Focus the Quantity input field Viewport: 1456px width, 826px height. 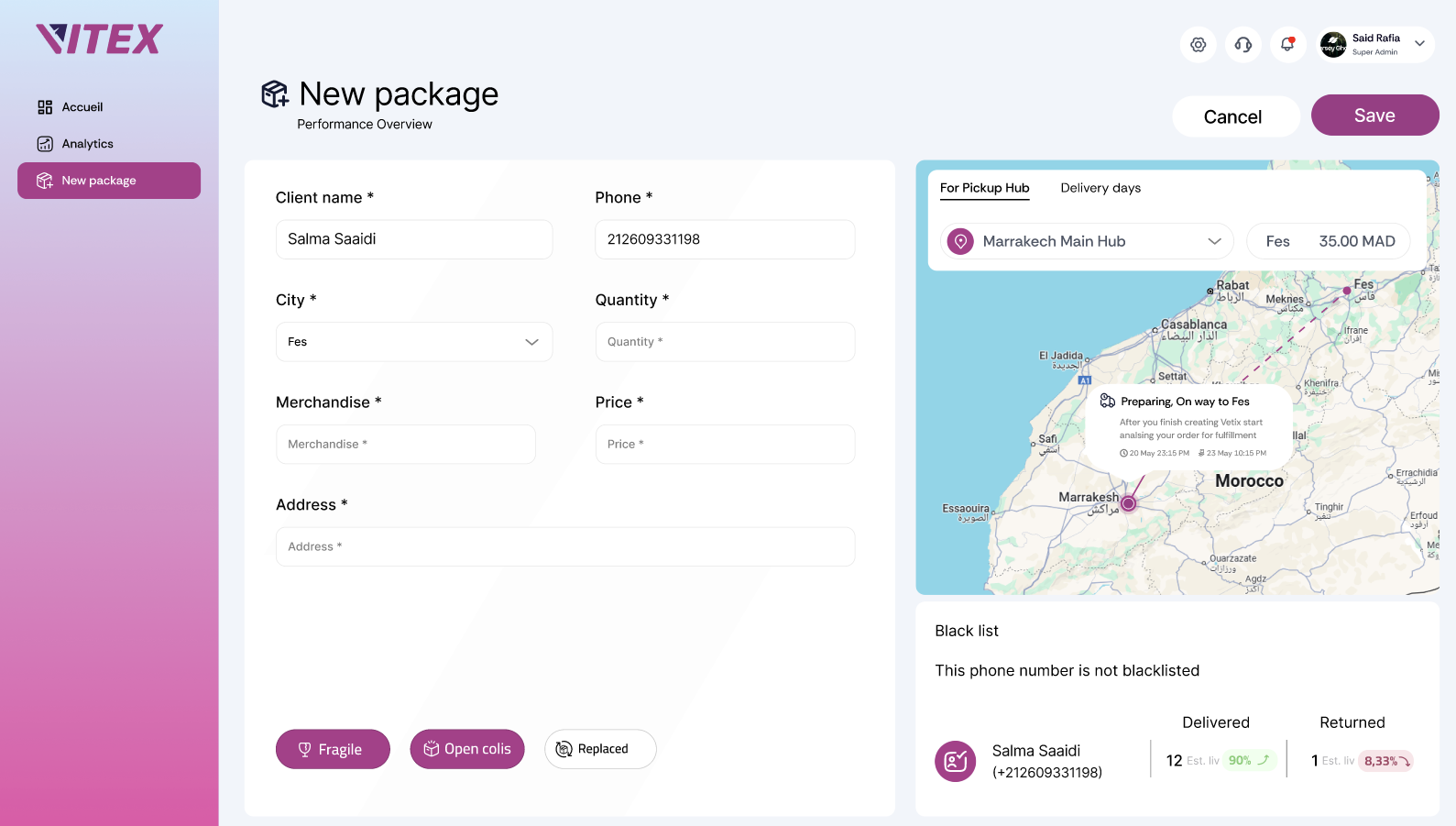725,342
